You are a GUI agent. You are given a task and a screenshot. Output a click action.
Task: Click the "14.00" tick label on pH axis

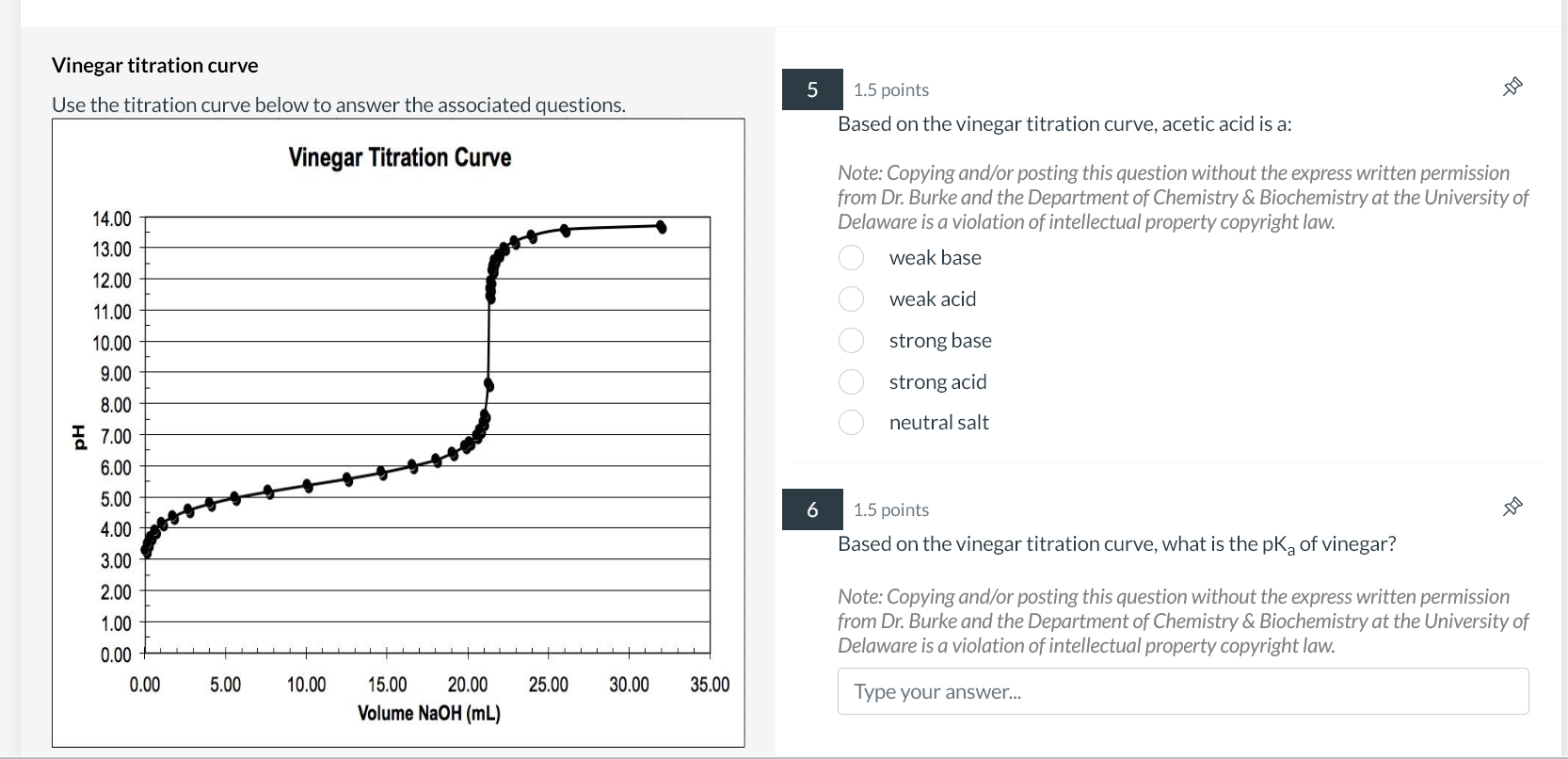point(112,219)
